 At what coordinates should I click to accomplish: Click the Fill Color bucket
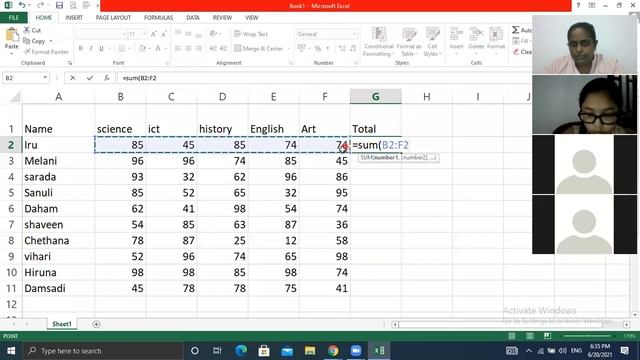click(142, 49)
